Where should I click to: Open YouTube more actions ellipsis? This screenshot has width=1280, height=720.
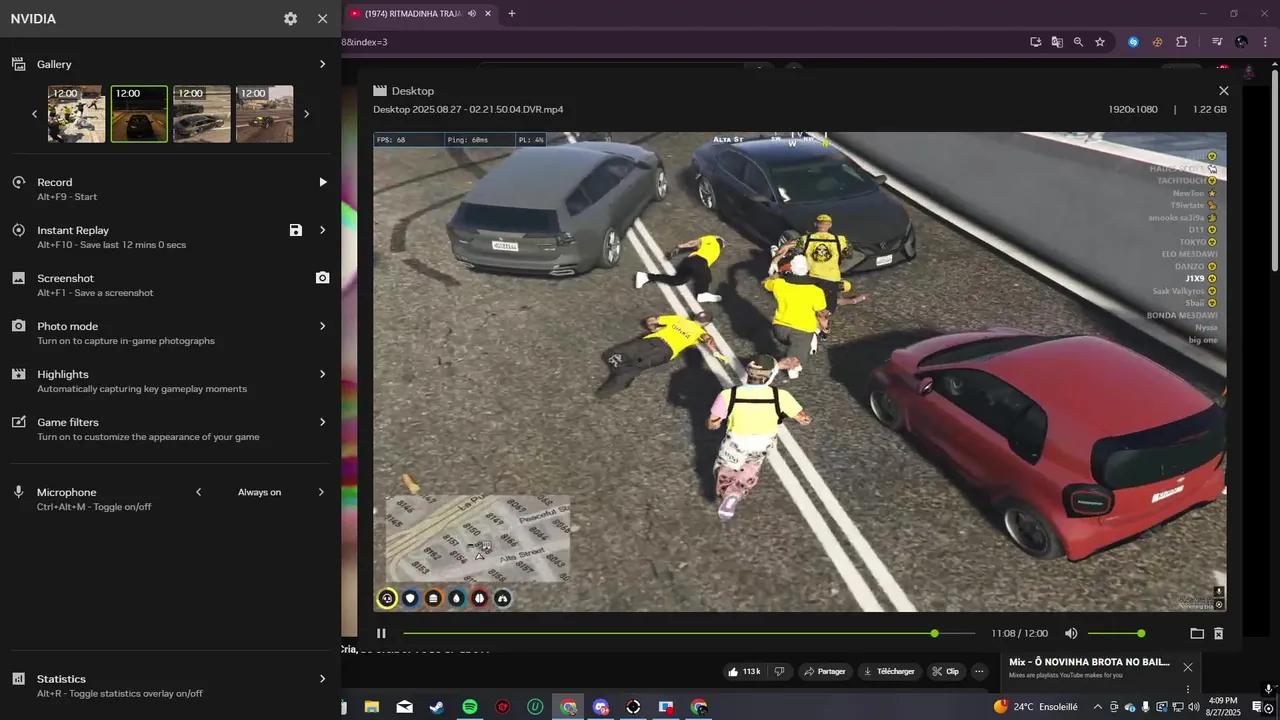point(981,671)
